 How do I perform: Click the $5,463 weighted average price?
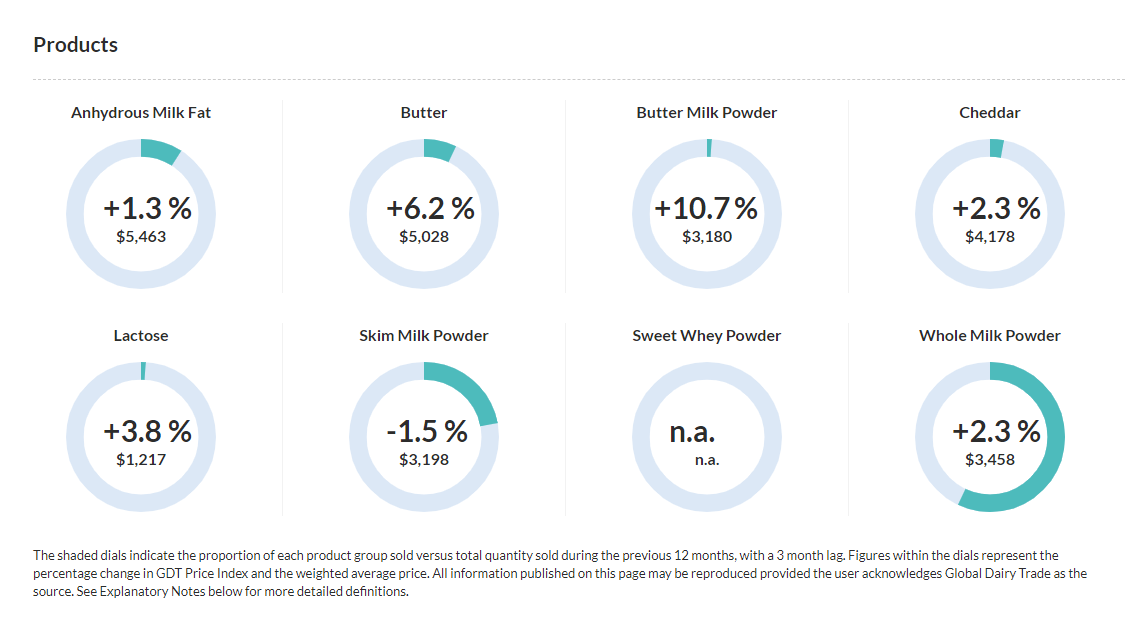click(x=141, y=238)
